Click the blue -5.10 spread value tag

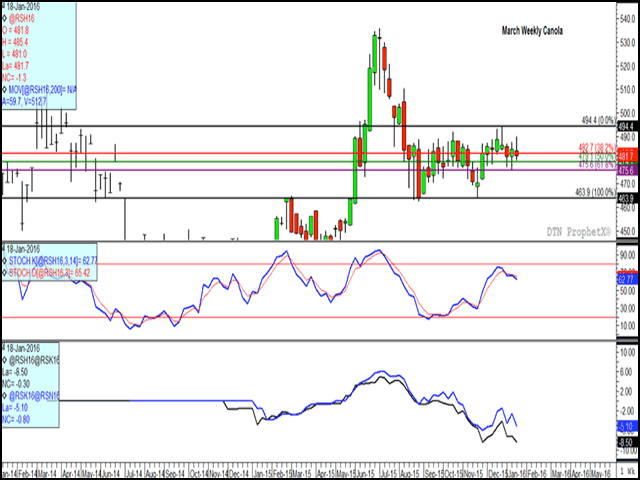[x=628, y=425]
